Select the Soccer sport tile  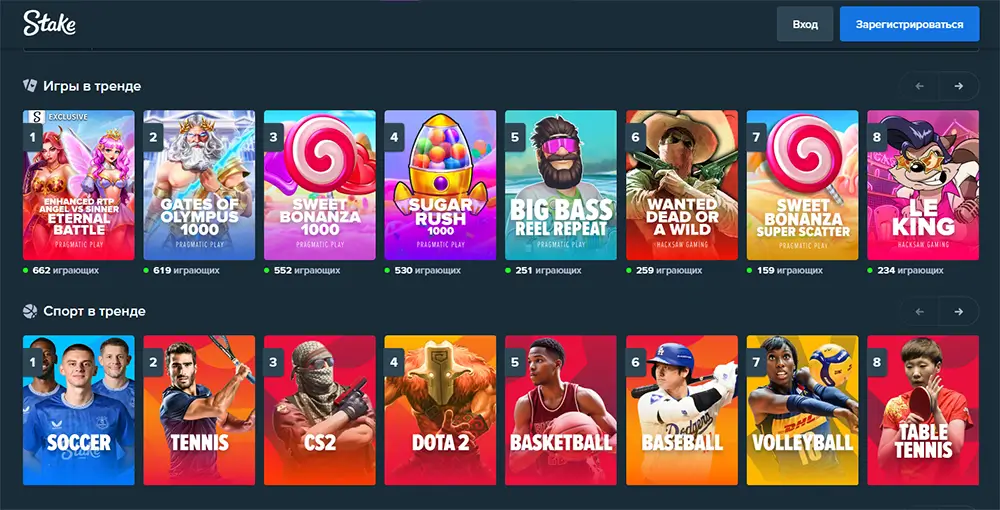(78, 410)
